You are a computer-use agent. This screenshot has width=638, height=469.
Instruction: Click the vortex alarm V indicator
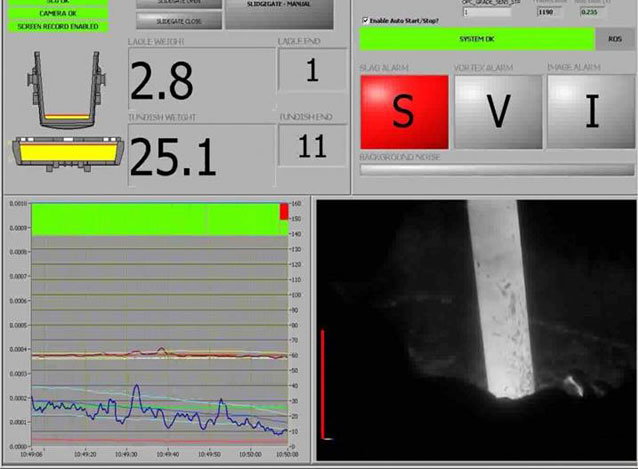click(498, 112)
